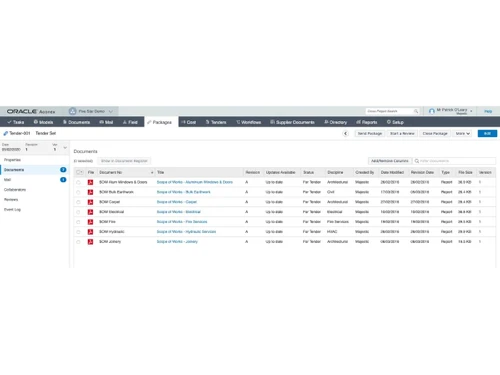500x375 pixels.
Task: Open PDF icon for BOM Alum Windows & Doors
Action: tap(90, 182)
